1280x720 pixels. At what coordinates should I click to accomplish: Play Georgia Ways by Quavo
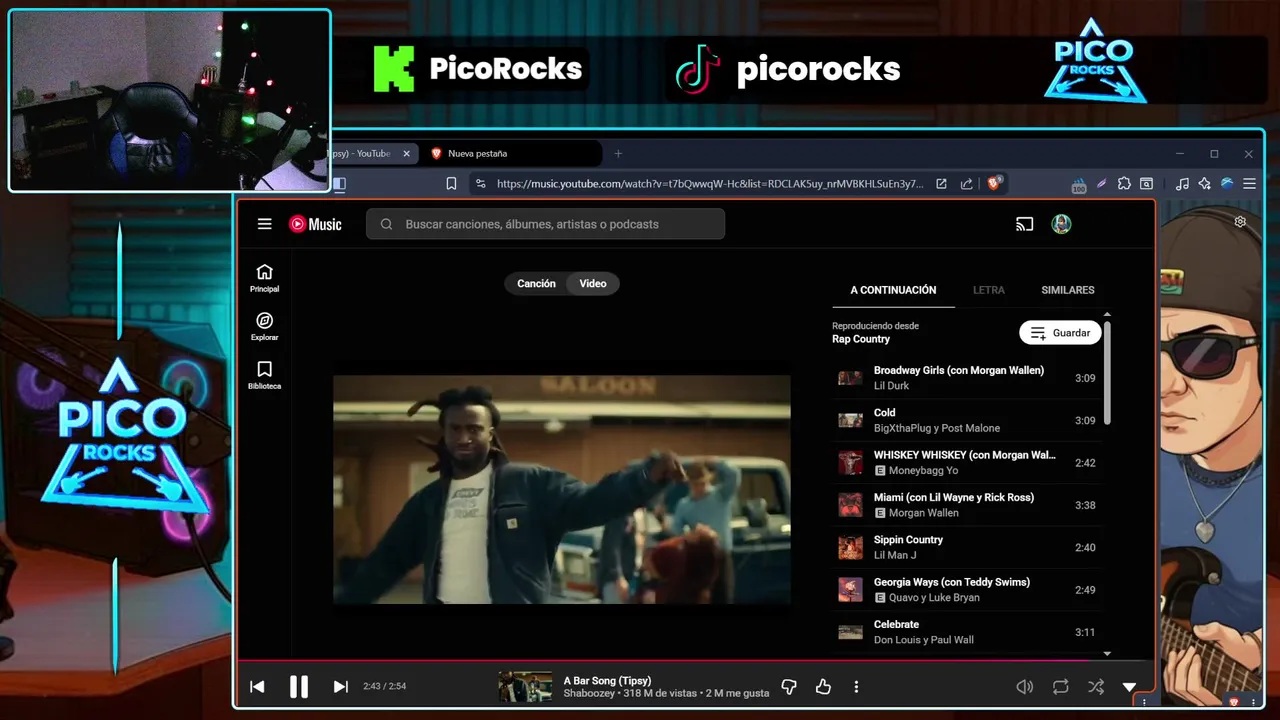pos(967,589)
